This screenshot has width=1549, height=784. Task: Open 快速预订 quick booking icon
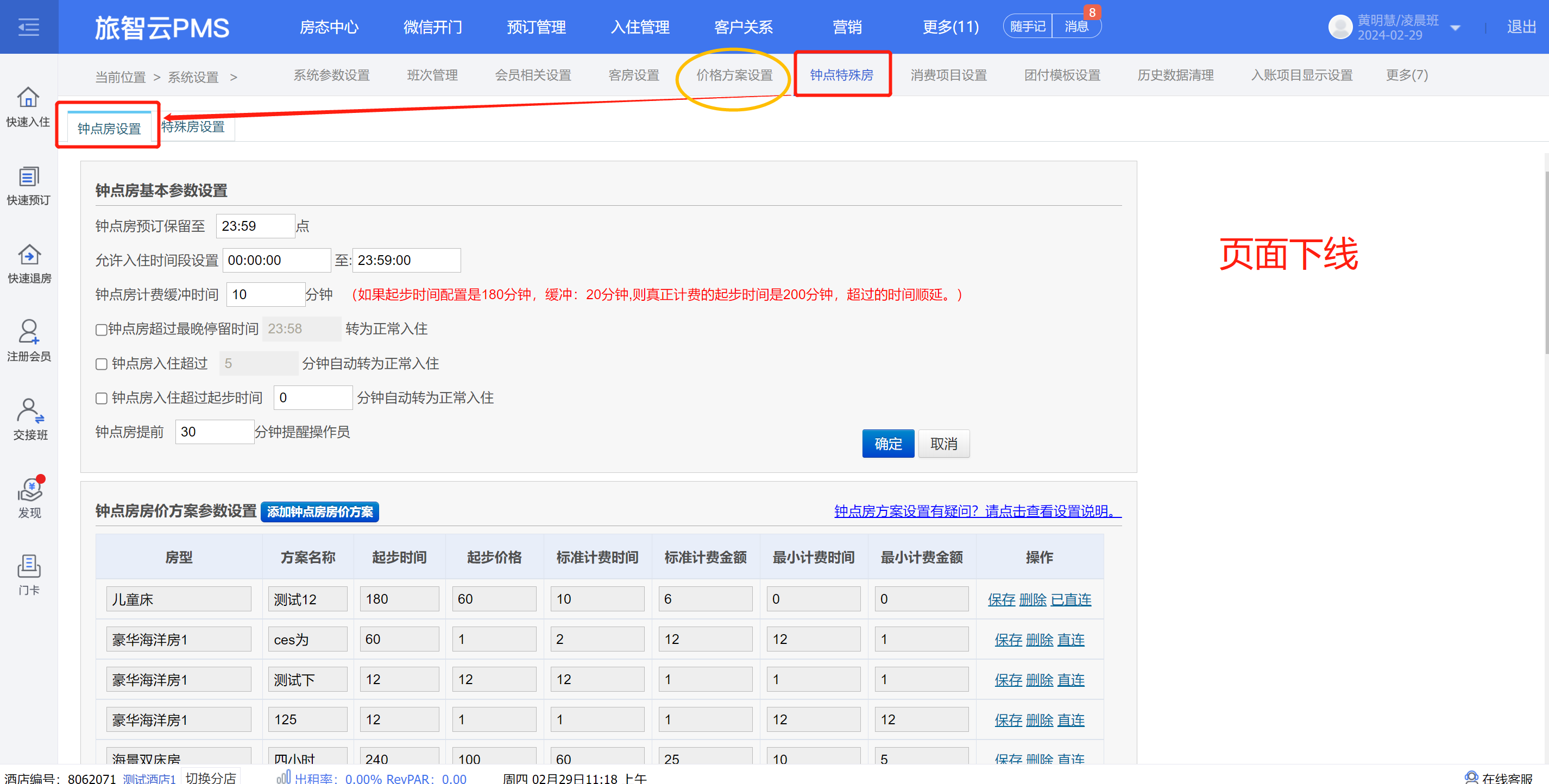[28, 186]
